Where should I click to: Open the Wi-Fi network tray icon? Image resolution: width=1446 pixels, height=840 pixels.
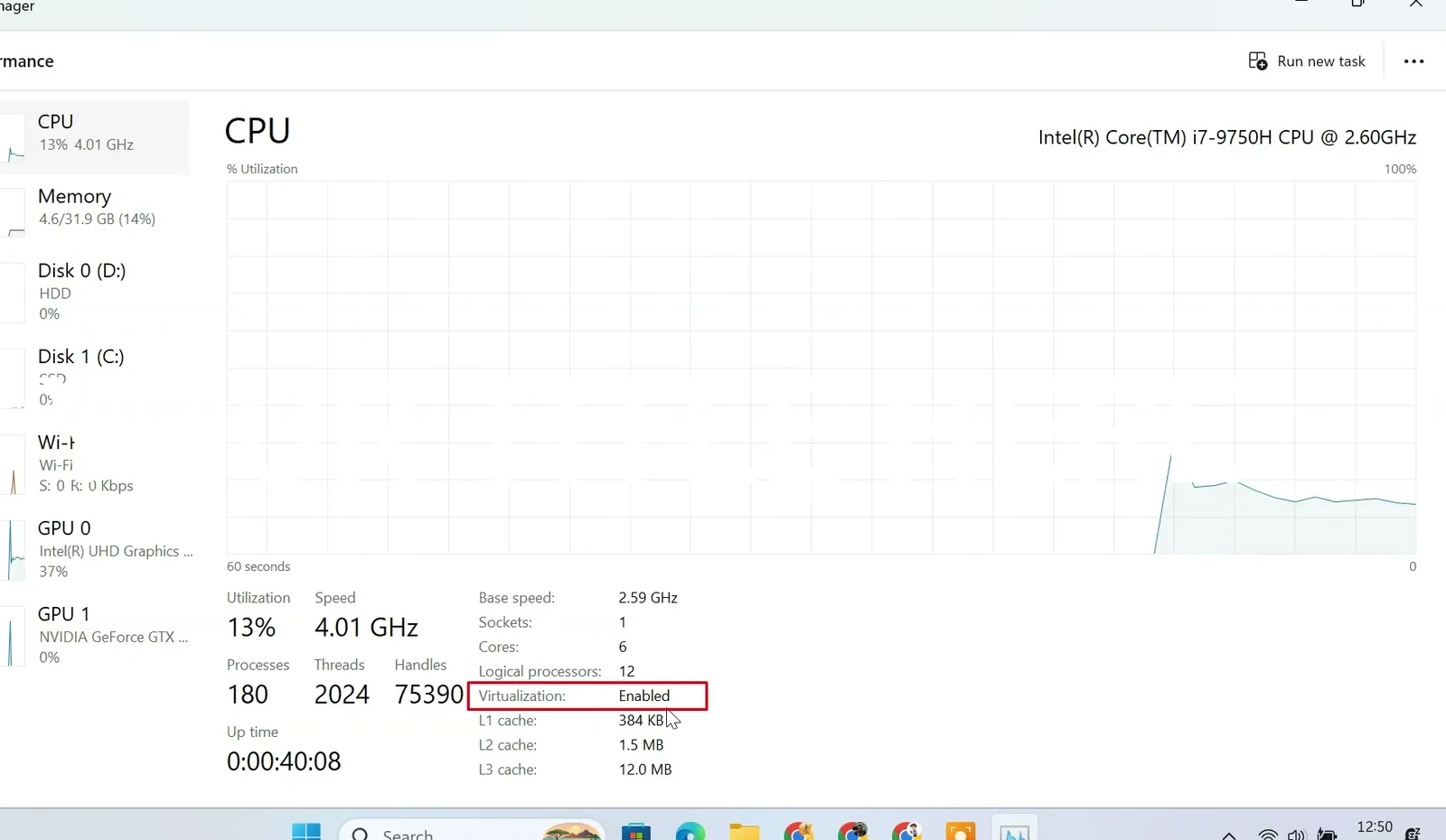[x=1268, y=835]
